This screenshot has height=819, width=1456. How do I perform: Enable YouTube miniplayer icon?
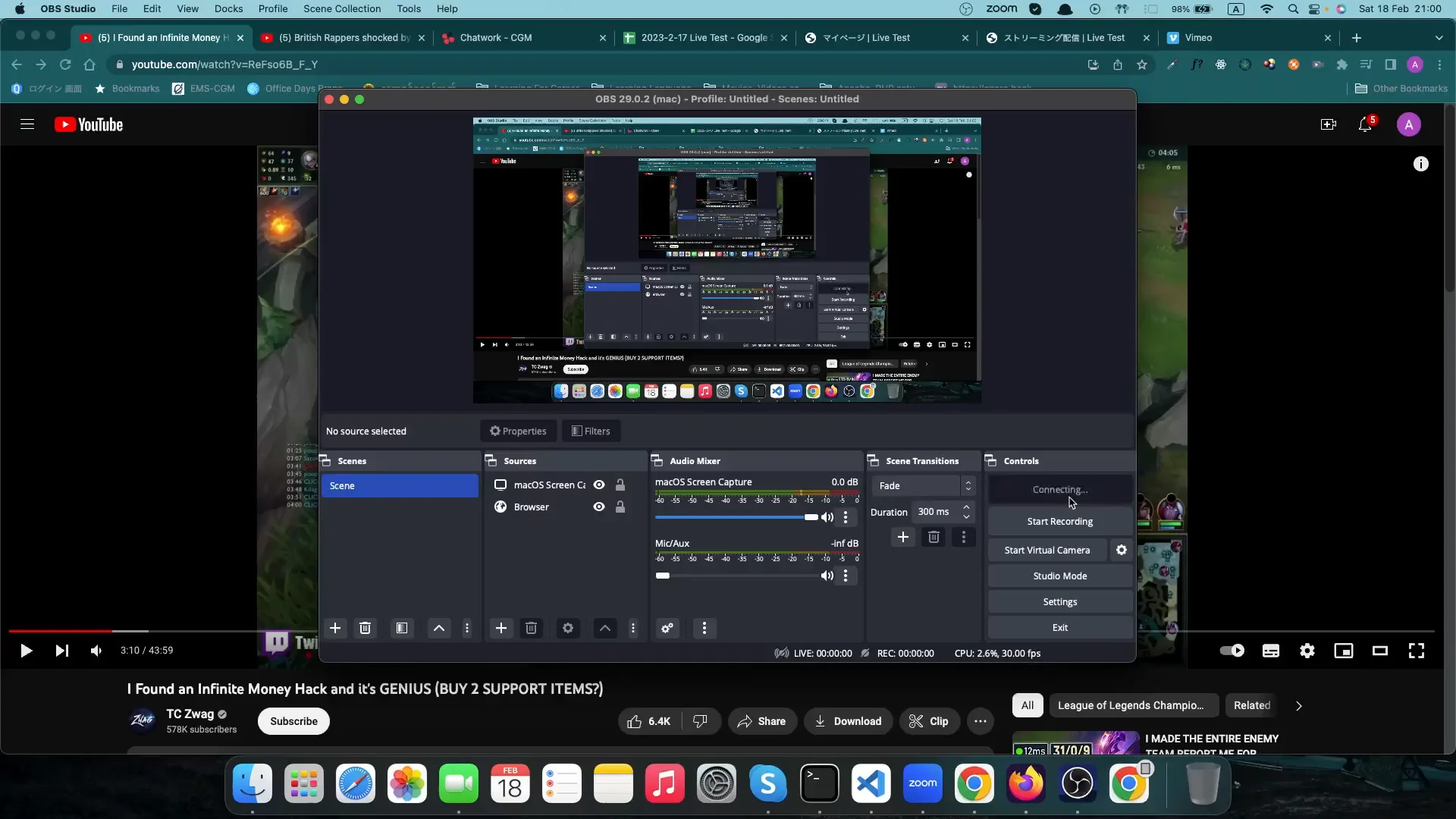(1344, 651)
